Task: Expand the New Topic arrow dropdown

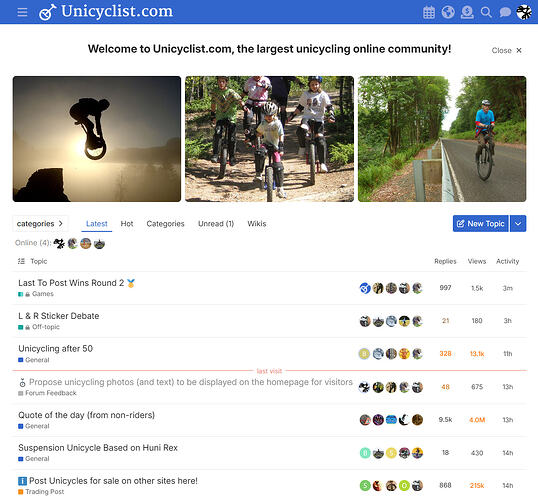Action: click(x=518, y=224)
